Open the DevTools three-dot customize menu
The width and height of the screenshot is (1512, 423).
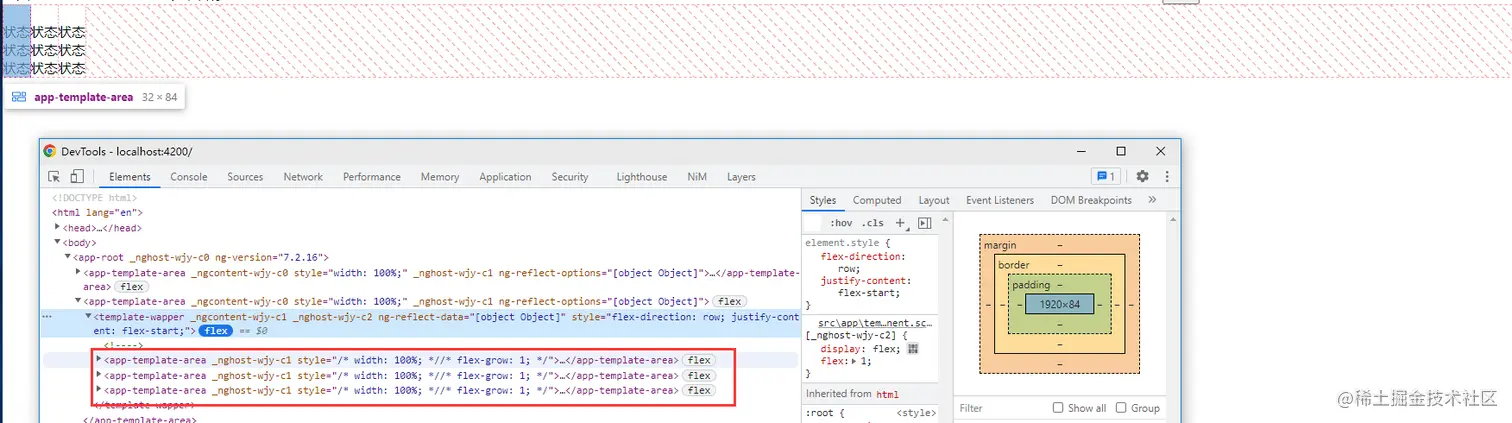(x=1166, y=177)
